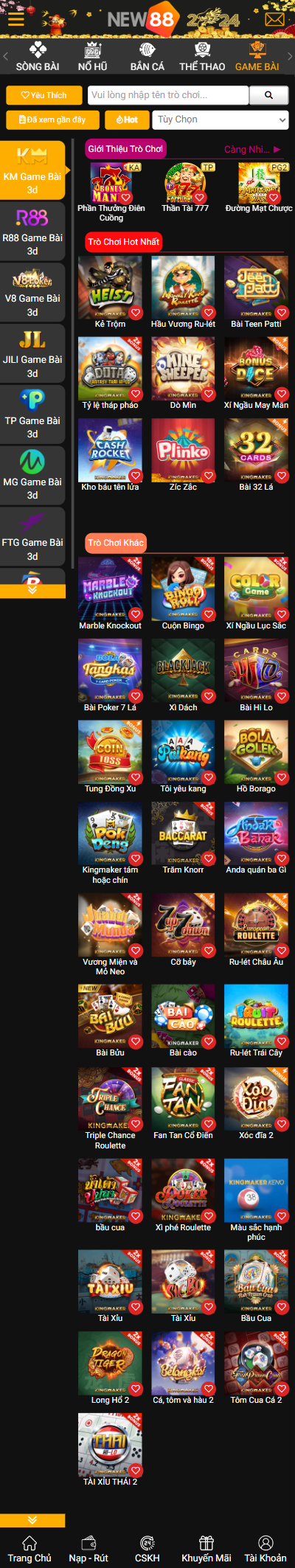Toggle favorite heart on Kẻ Trộm game
Image resolution: width=295 pixels, height=1568 pixels.
click(x=136, y=313)
